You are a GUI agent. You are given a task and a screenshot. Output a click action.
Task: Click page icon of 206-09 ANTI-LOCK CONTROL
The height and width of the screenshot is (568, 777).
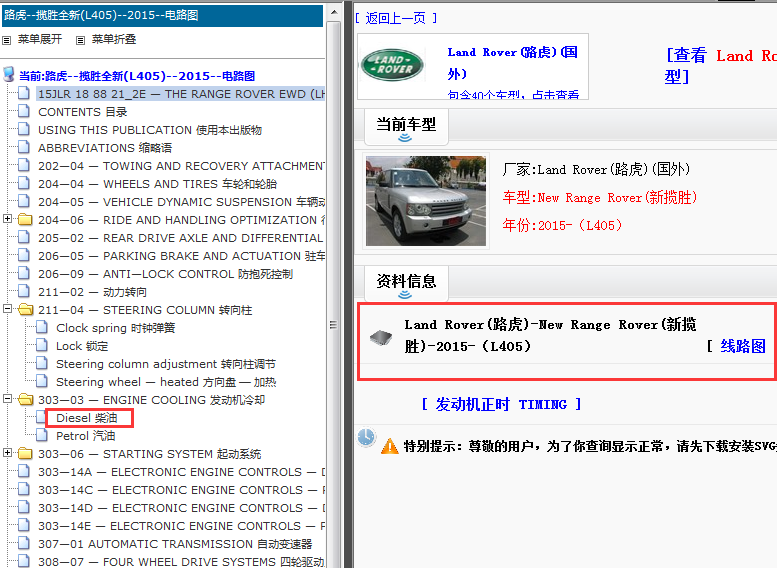click(x=24, y=273)
